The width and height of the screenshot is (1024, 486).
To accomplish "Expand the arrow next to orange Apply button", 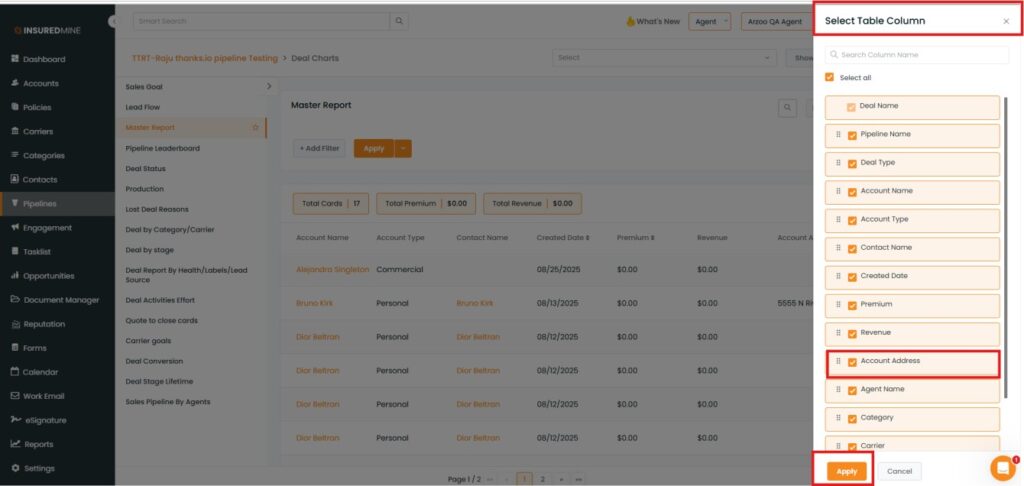I will [x=403, y=148].
